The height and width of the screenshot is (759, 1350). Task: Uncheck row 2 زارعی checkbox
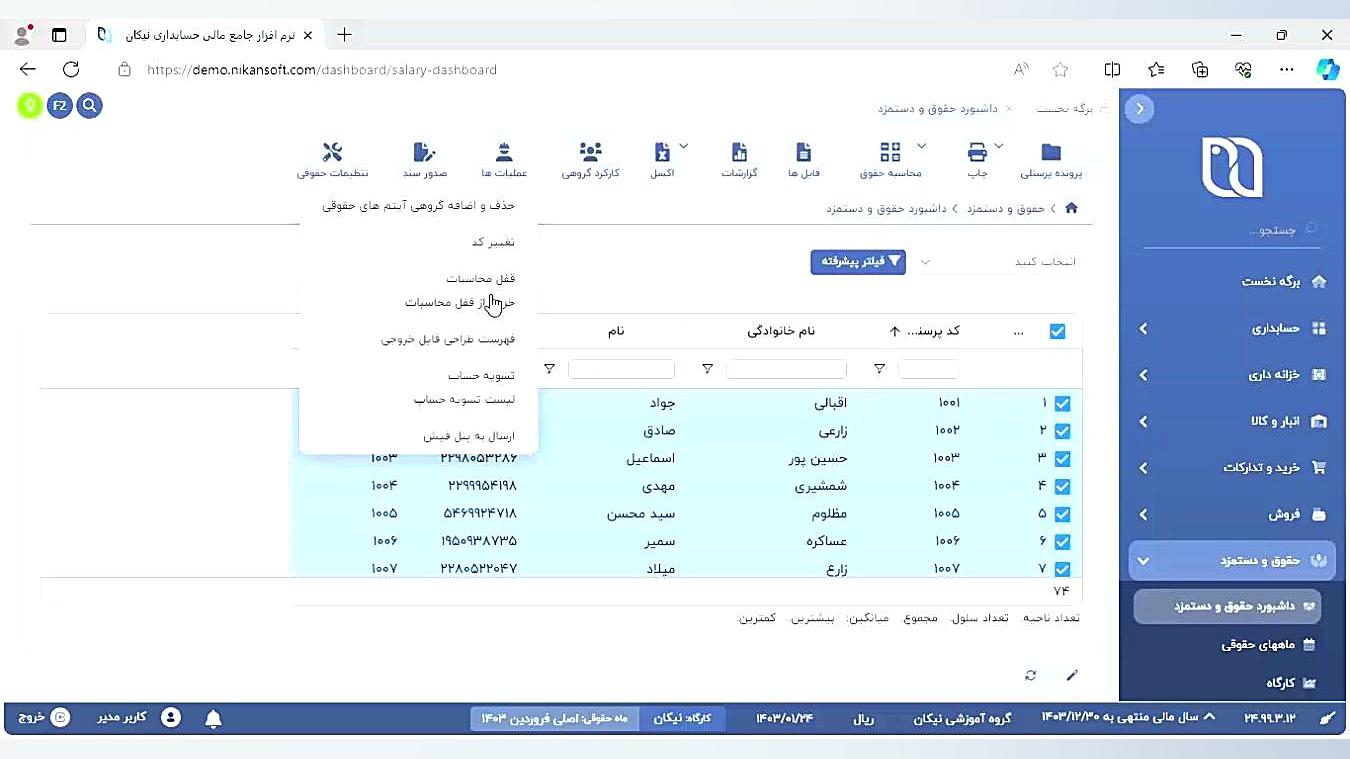[x=1062, y=431]
